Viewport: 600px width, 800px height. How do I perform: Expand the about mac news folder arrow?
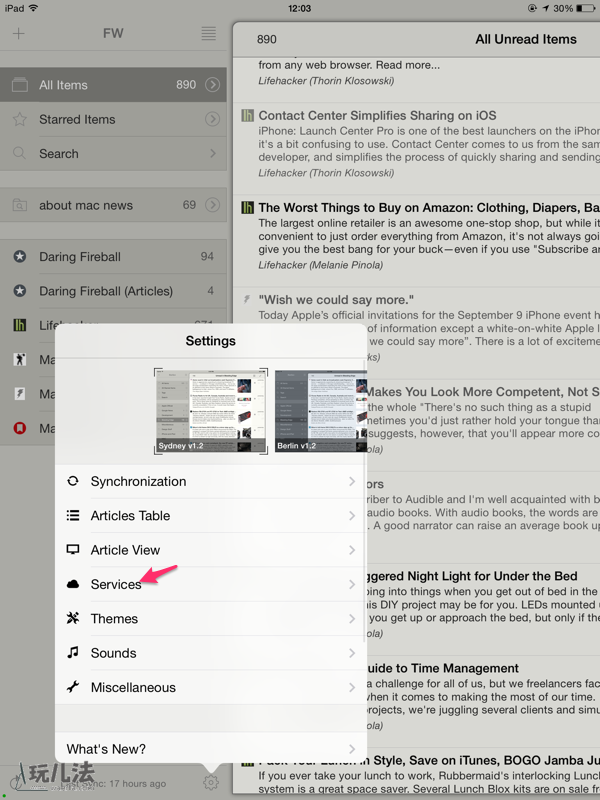point(212,206)
